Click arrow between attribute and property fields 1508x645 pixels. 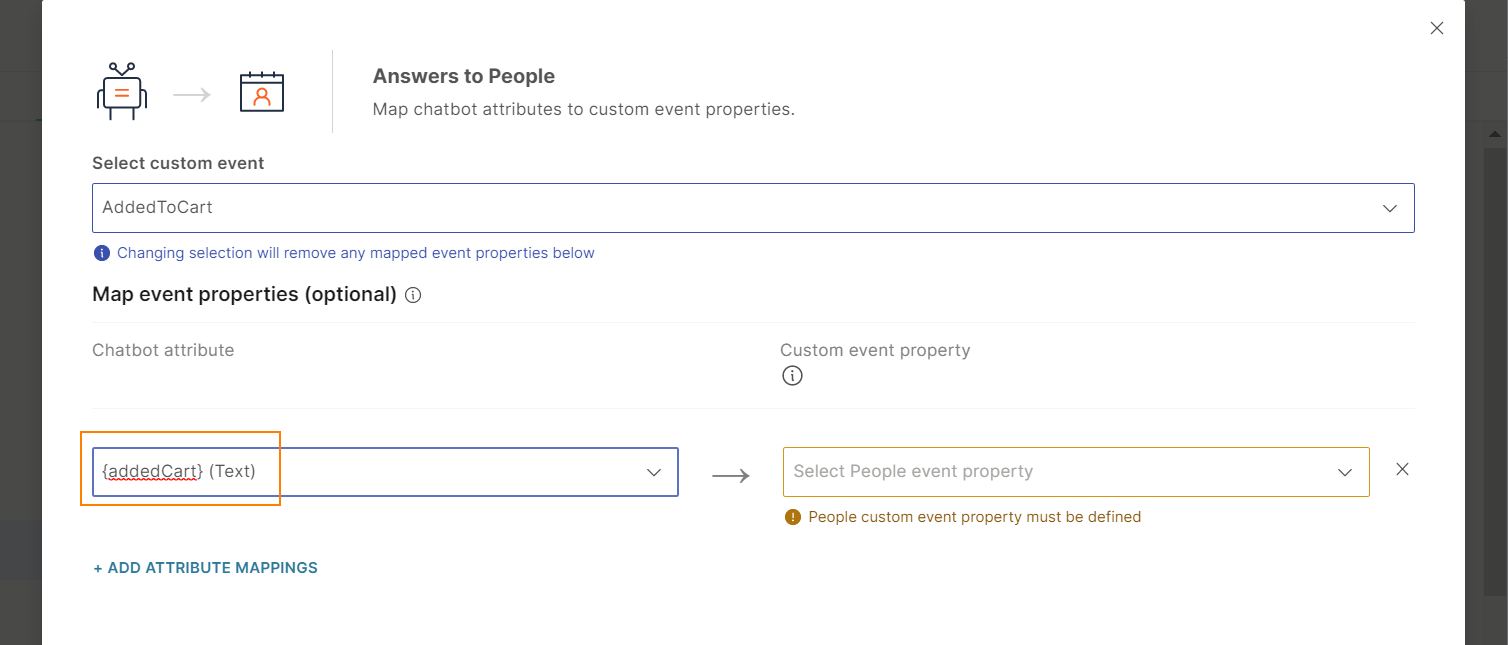(x=731, y=476)
